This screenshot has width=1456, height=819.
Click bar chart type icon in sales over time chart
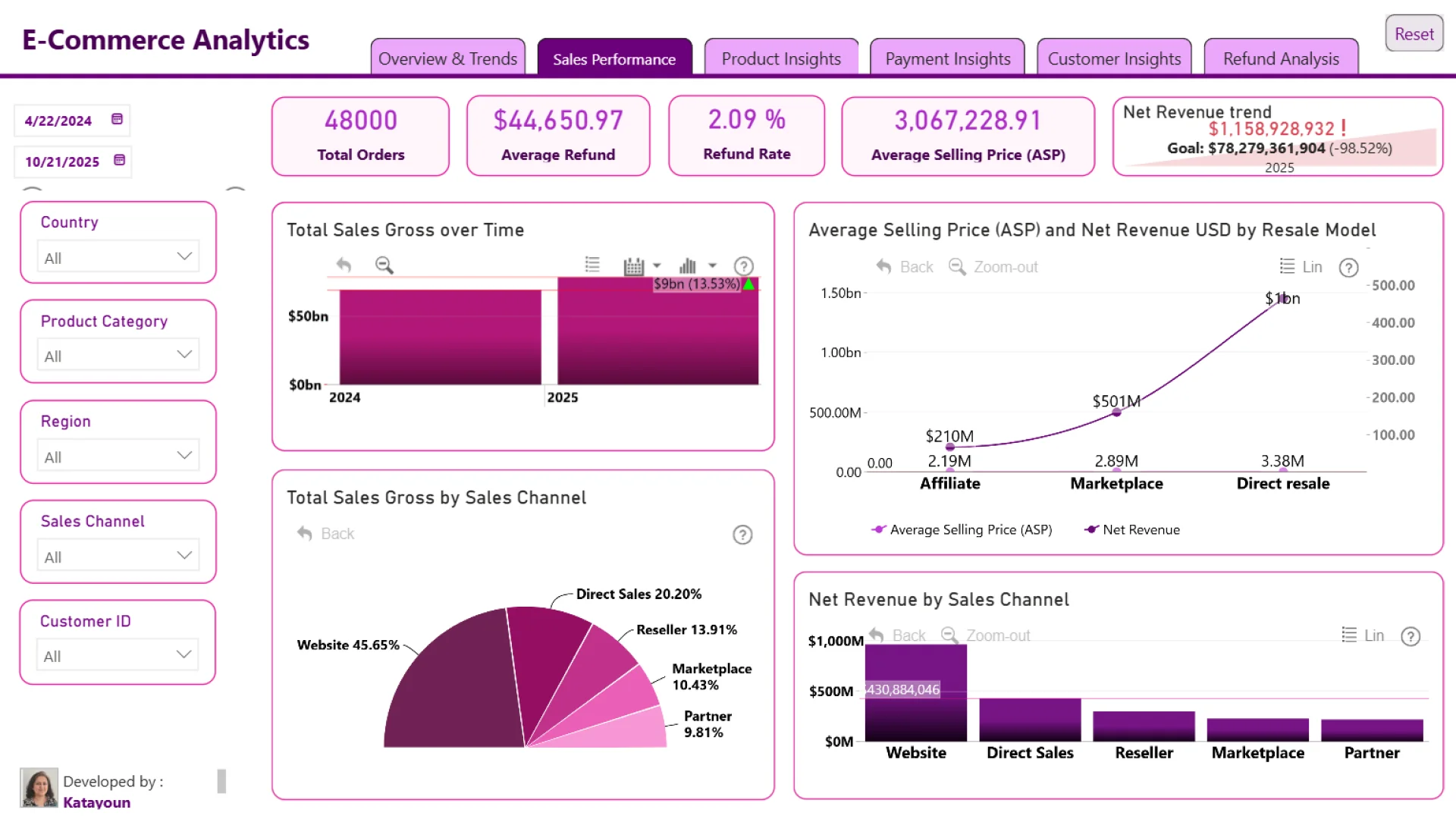click(688, 266)
